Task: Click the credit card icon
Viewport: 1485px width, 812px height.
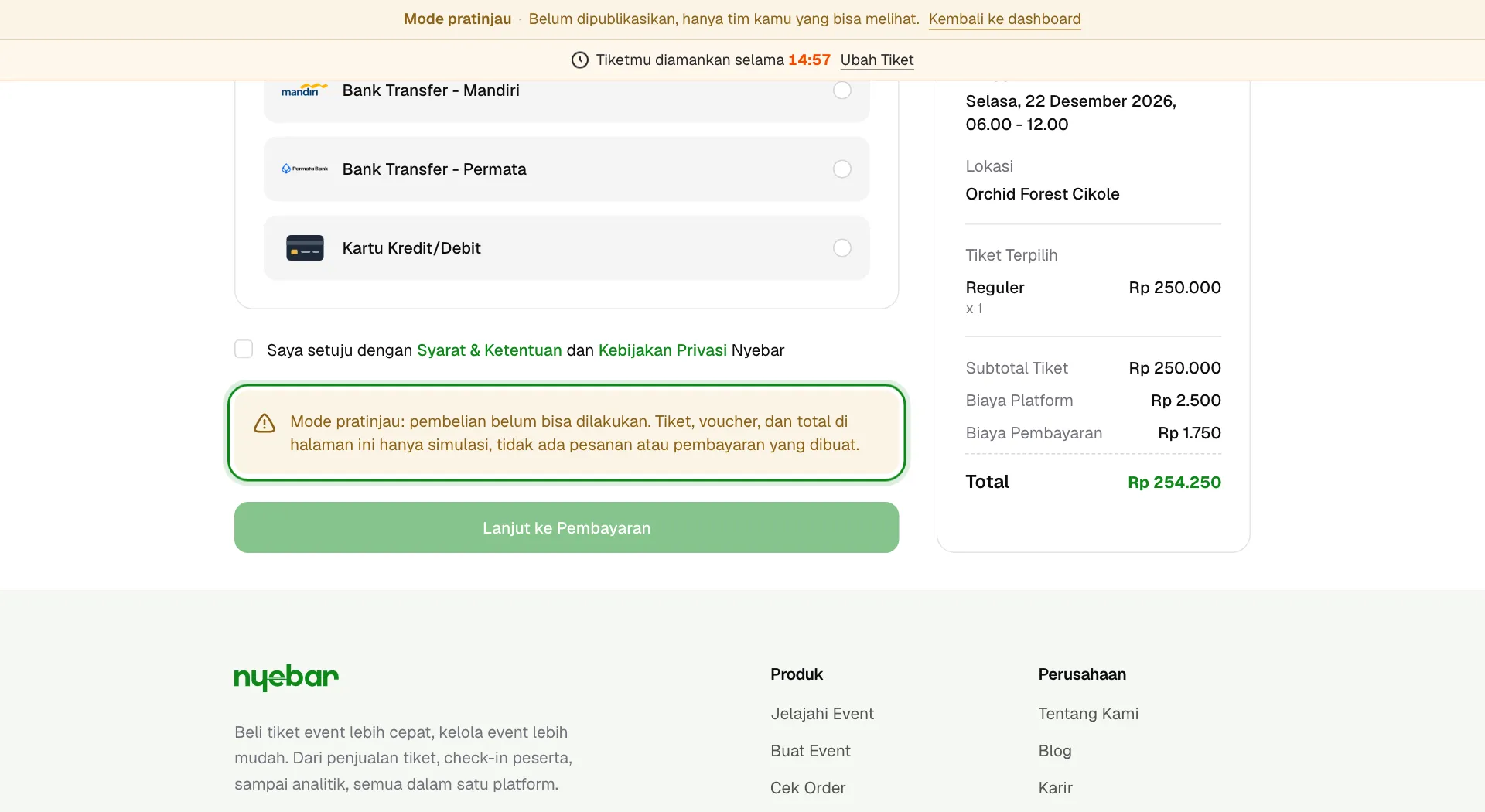Action: 305,247
